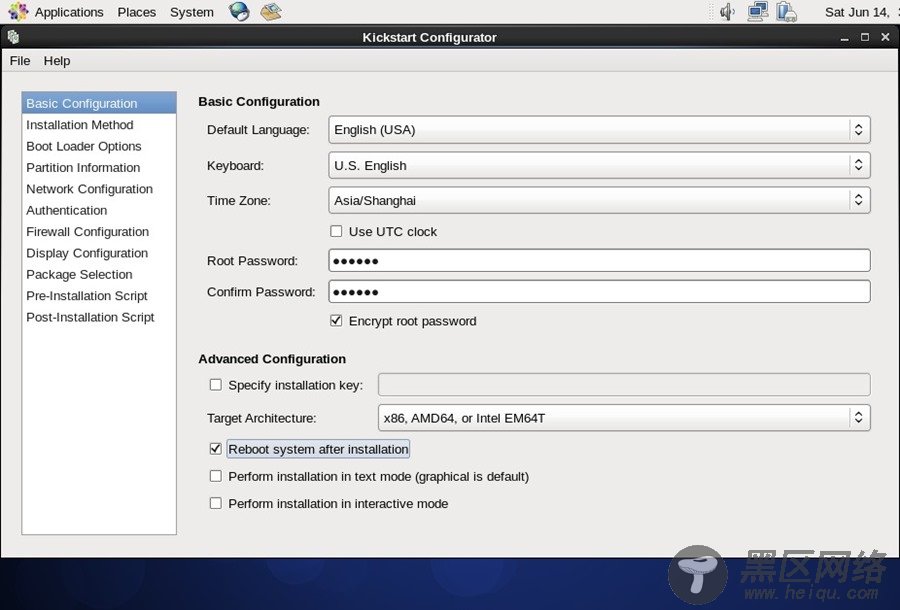Select Pre-Installation Script in sidebar
Viewport: 900px width, 610px height.
[x=99, y=296]
